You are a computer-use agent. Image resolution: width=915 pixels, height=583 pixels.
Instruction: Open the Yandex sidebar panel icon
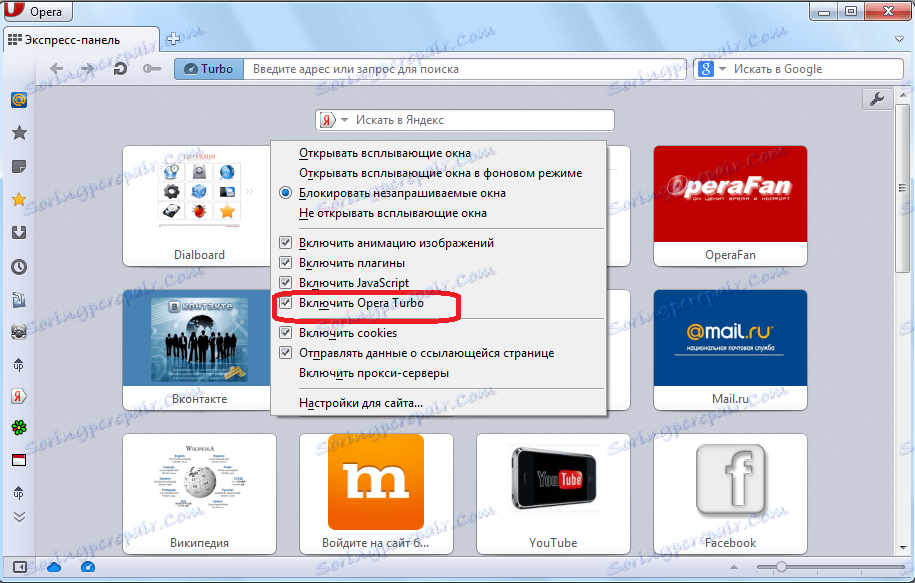[x=19, y=396]
